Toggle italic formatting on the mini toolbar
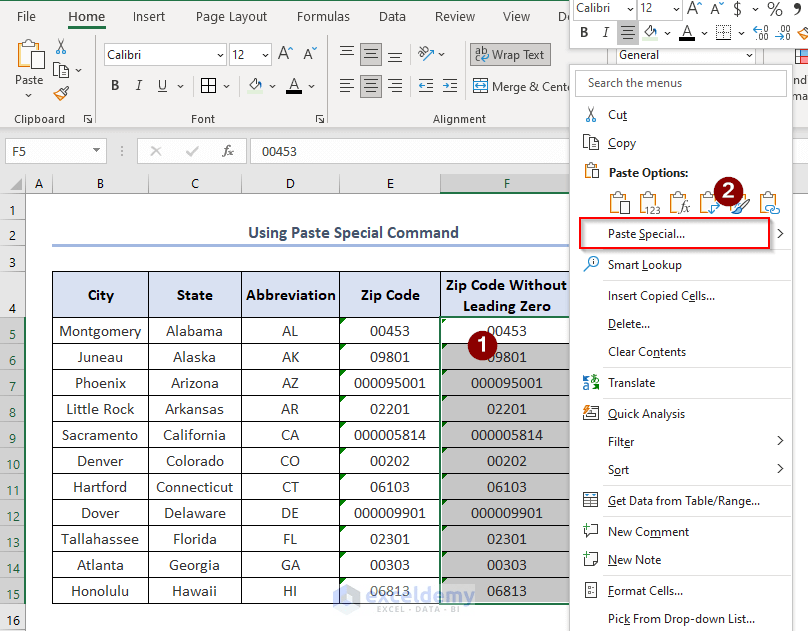The height and width of the screenshot is (631, 808). [604, 32]
